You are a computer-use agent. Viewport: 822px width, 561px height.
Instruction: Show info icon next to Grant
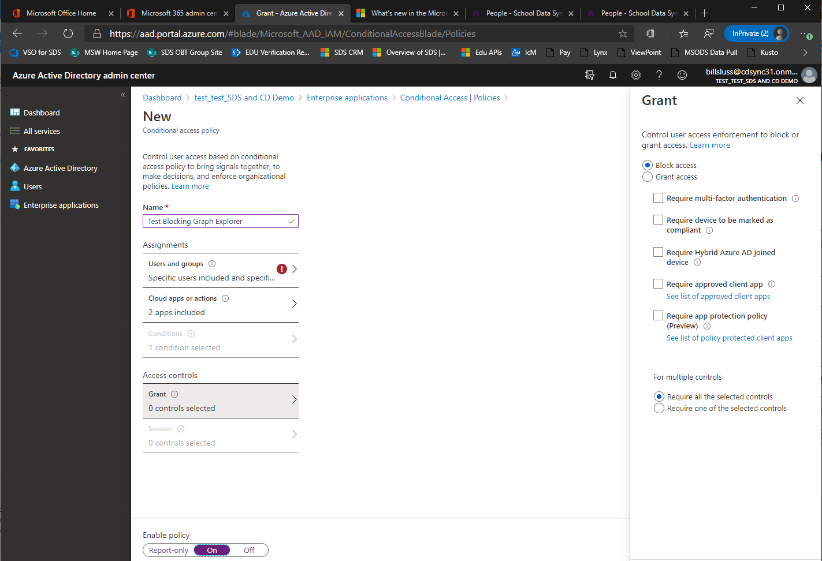coord(174,394)
